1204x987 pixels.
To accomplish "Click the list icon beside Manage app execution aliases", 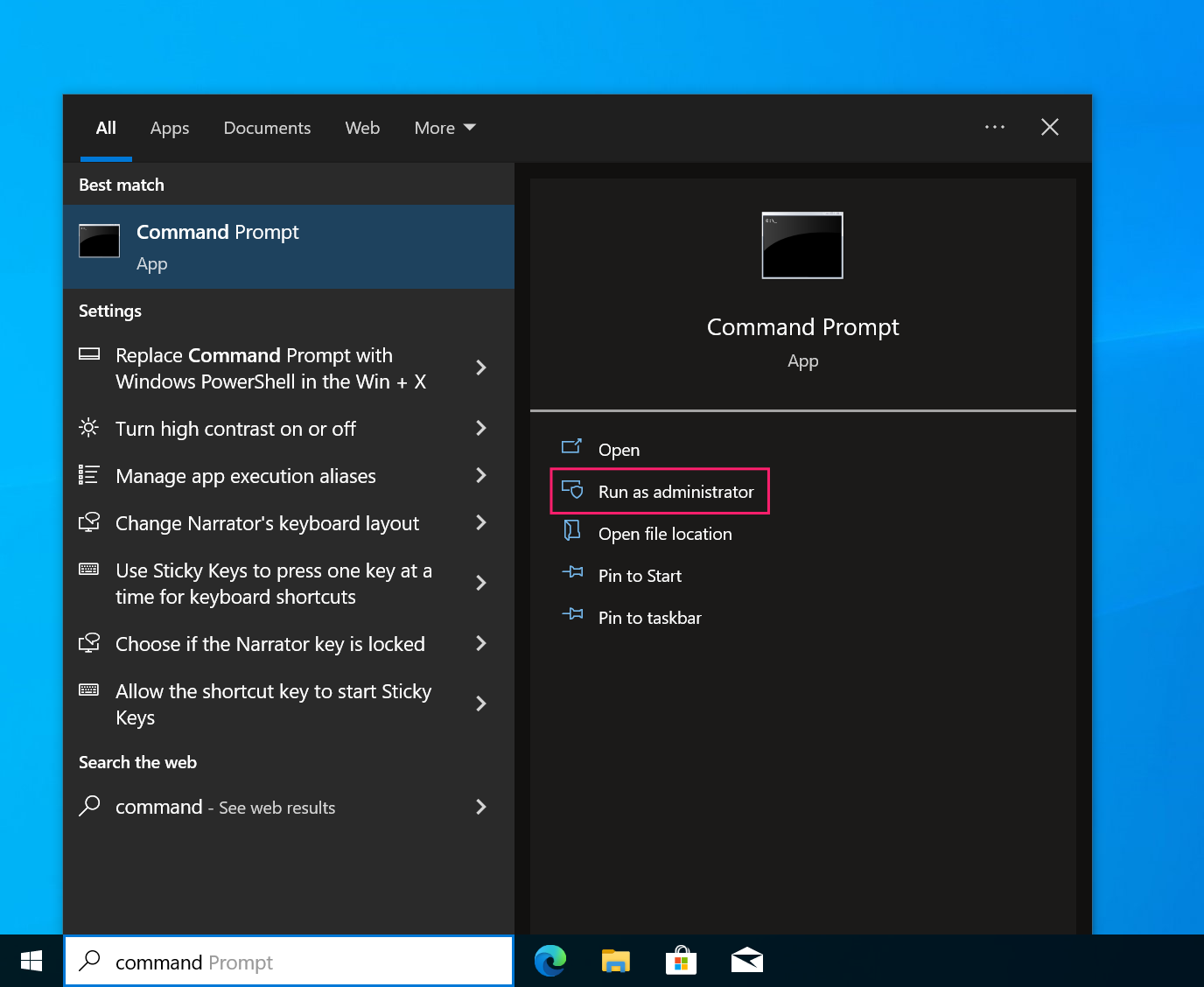I will (x=89, y=474).
